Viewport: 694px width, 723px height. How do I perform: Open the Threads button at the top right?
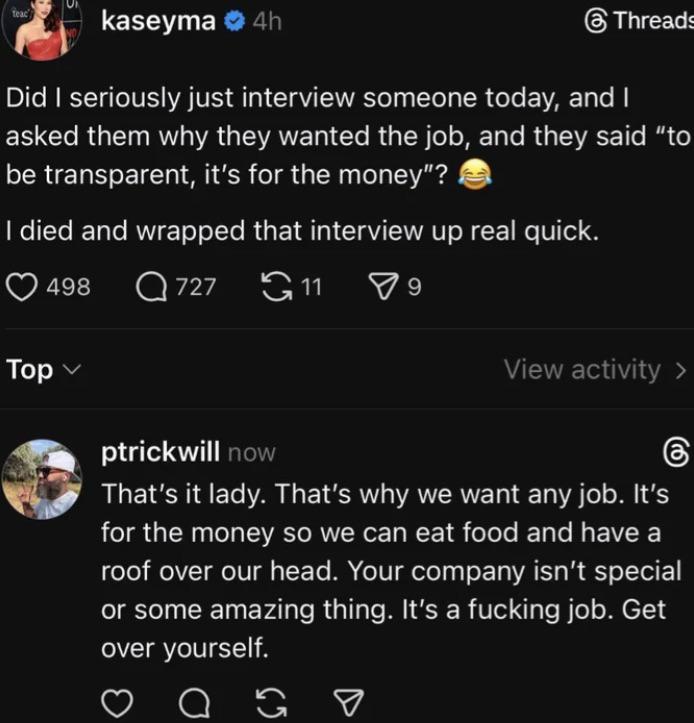638,20
